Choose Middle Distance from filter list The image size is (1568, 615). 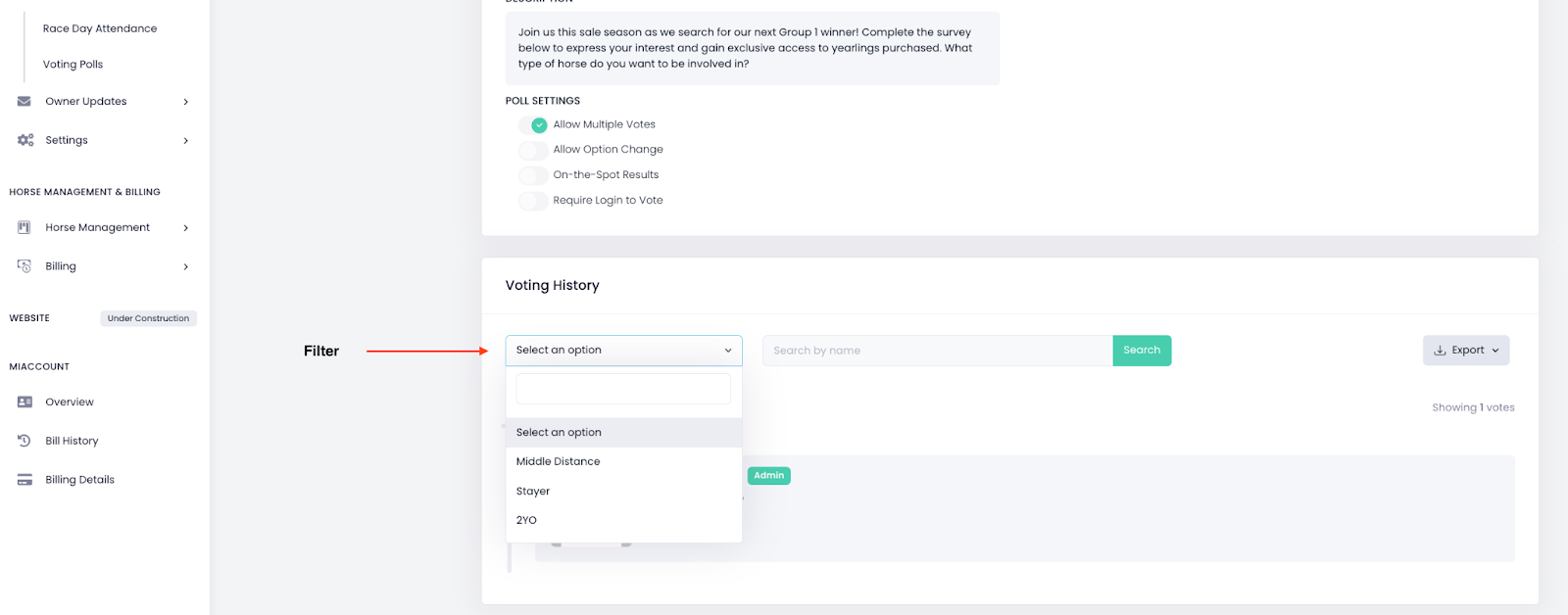click(x=559, y=461)
